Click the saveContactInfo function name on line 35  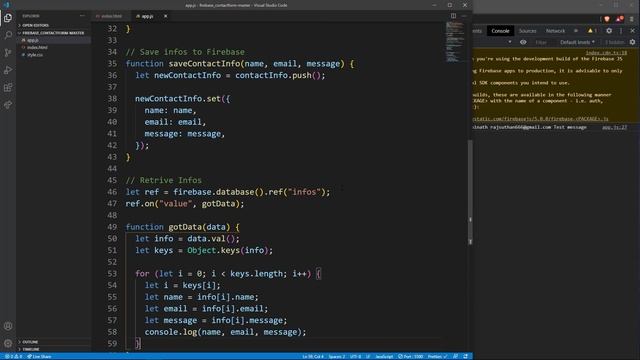click(204, 64)
